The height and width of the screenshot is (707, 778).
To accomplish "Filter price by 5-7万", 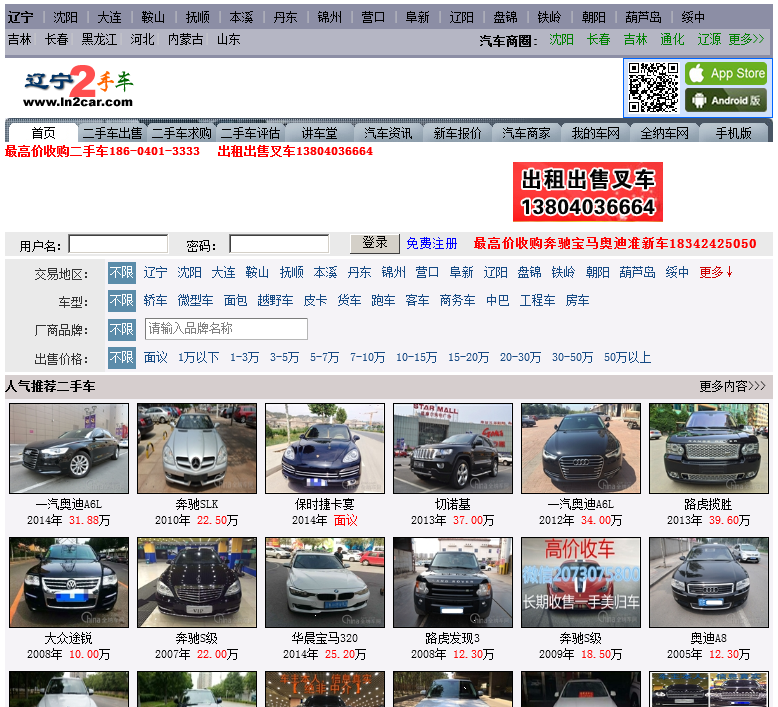I will [x=324, y=358].
